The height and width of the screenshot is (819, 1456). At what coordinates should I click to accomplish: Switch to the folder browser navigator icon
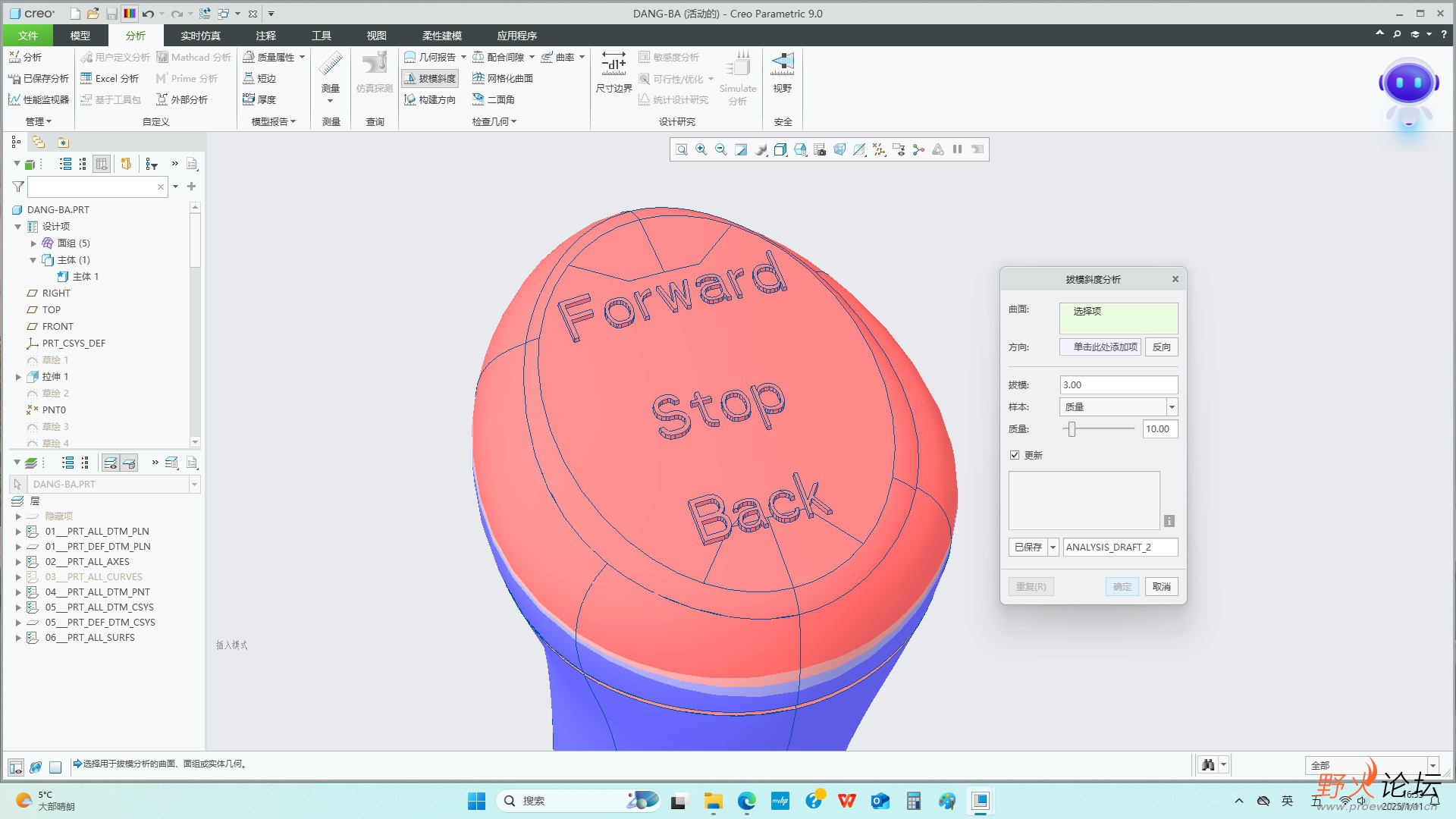(39, 142)
